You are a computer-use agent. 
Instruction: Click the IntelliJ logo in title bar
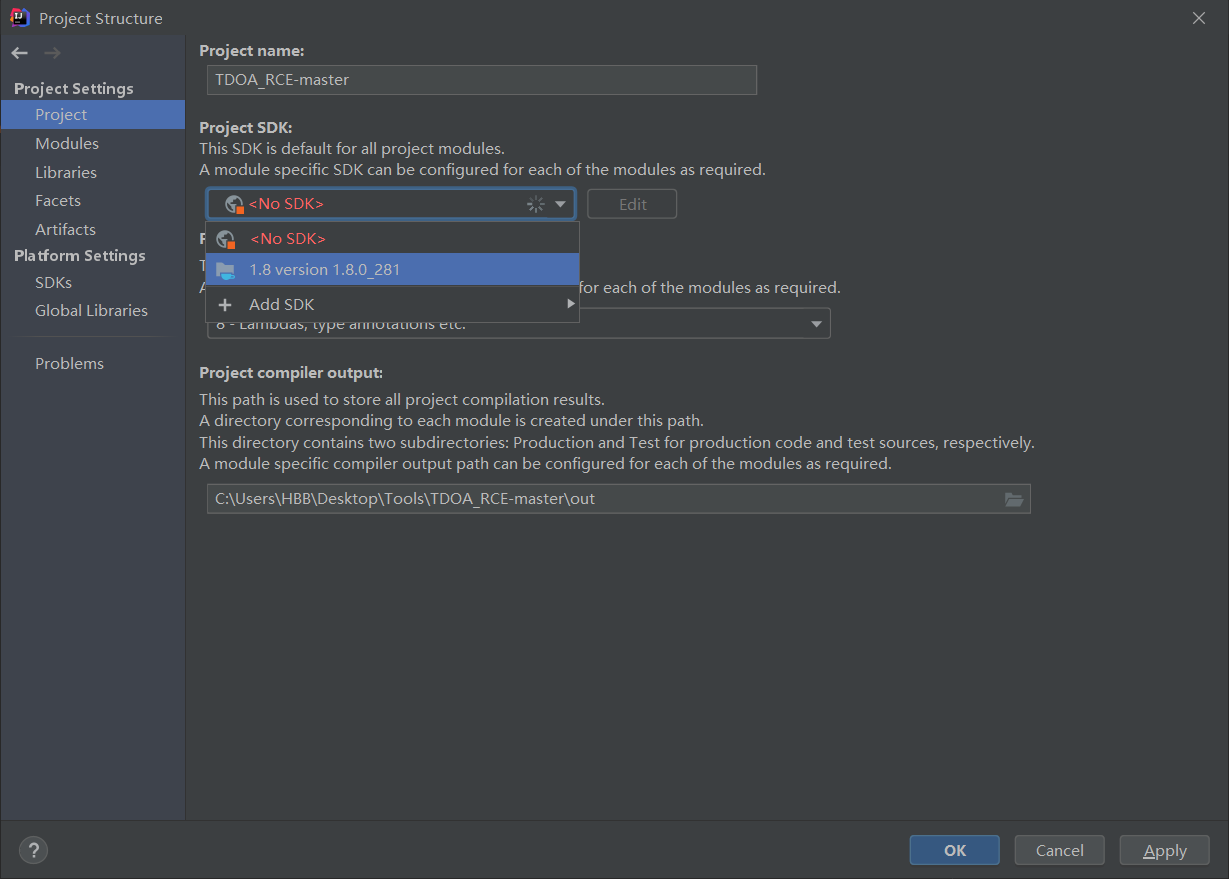click(20, 17)
